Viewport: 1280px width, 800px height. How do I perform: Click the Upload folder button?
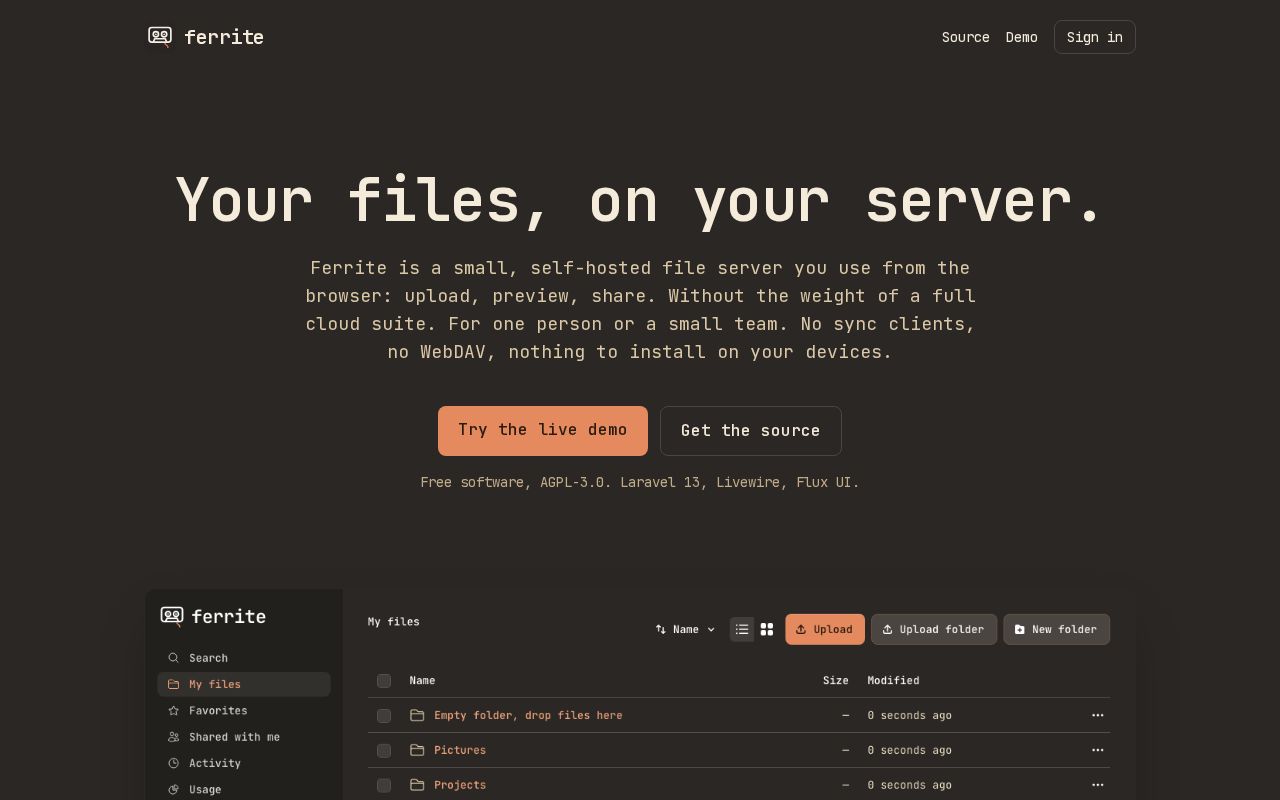(934, 629)
